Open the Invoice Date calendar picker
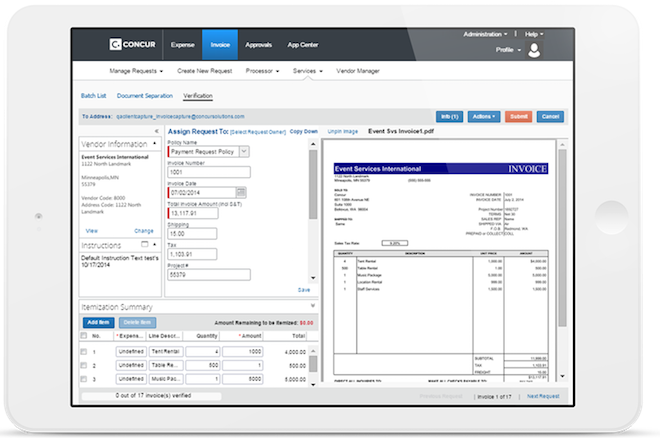This screenshot has width=660, height=438. 240,192
